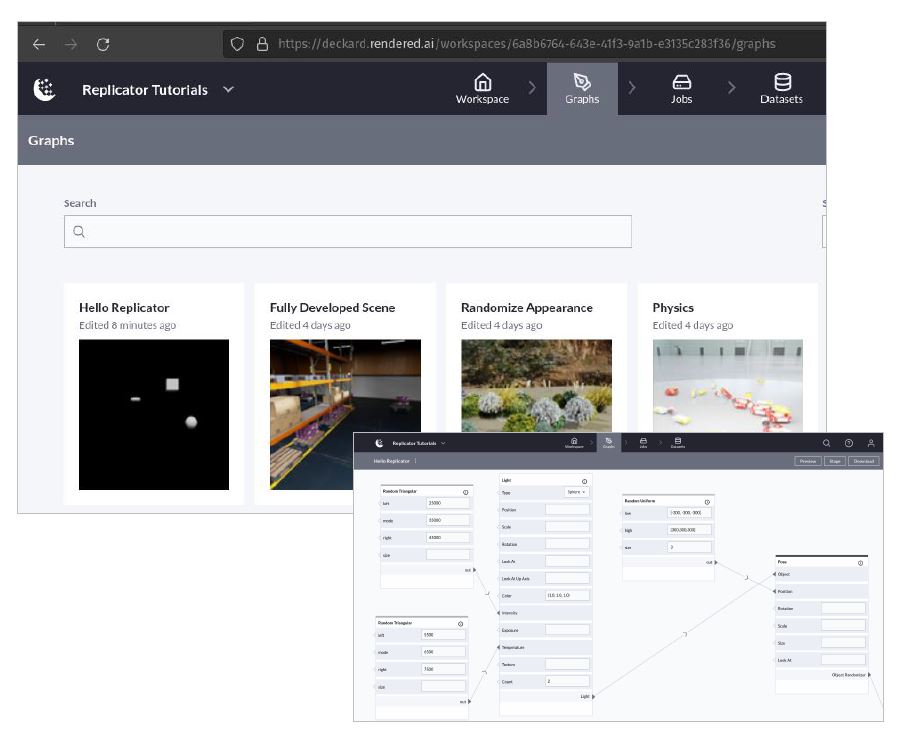
Task: Click the out port of the Random Uniform node
Action: point(716,563)
